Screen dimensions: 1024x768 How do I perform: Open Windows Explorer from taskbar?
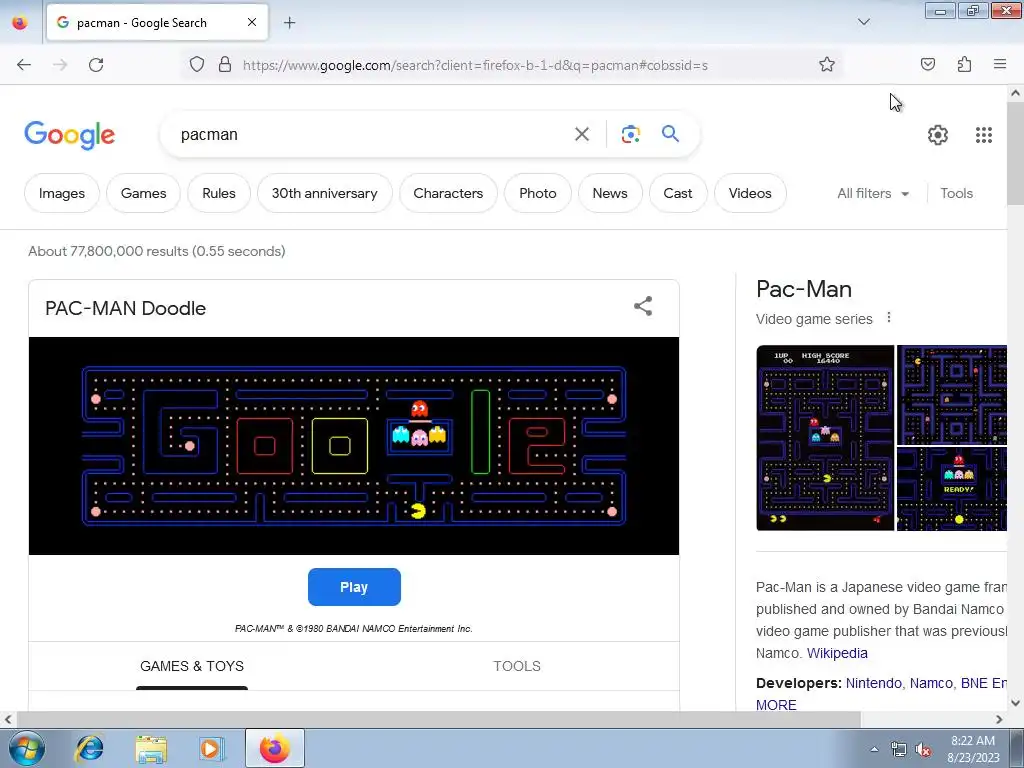click(151, 748)
